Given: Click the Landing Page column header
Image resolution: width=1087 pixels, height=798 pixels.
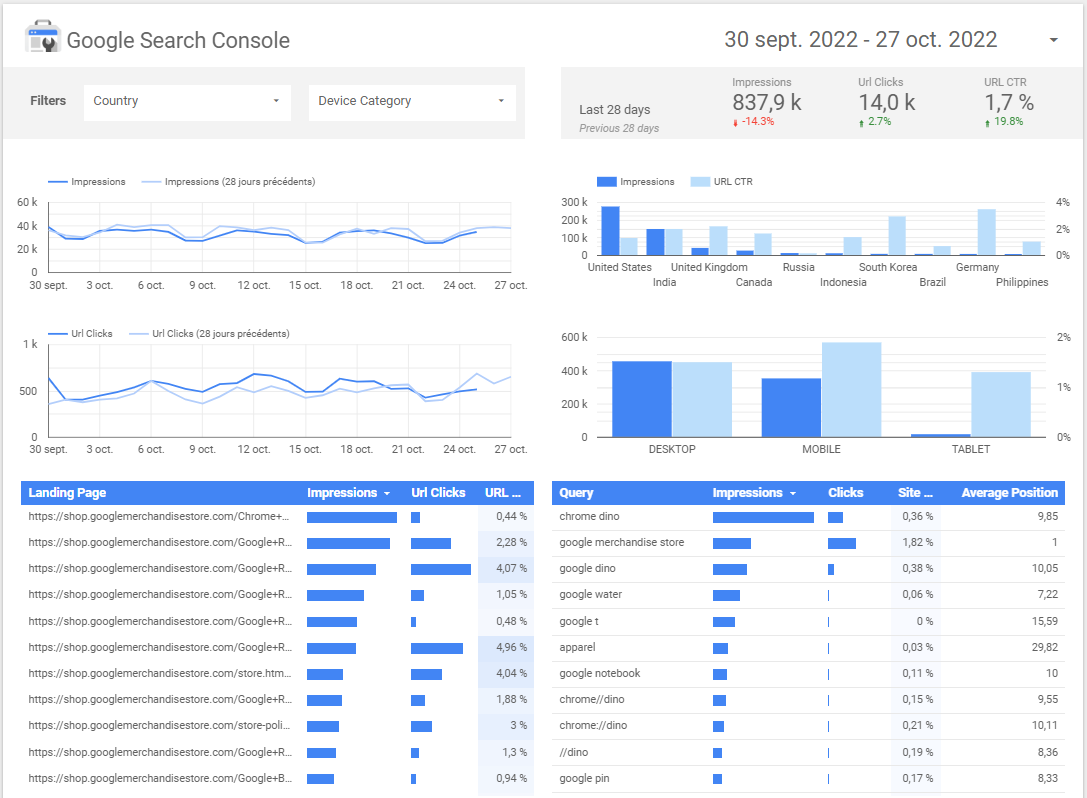Looking at the screenshot, I should (67, 493).
